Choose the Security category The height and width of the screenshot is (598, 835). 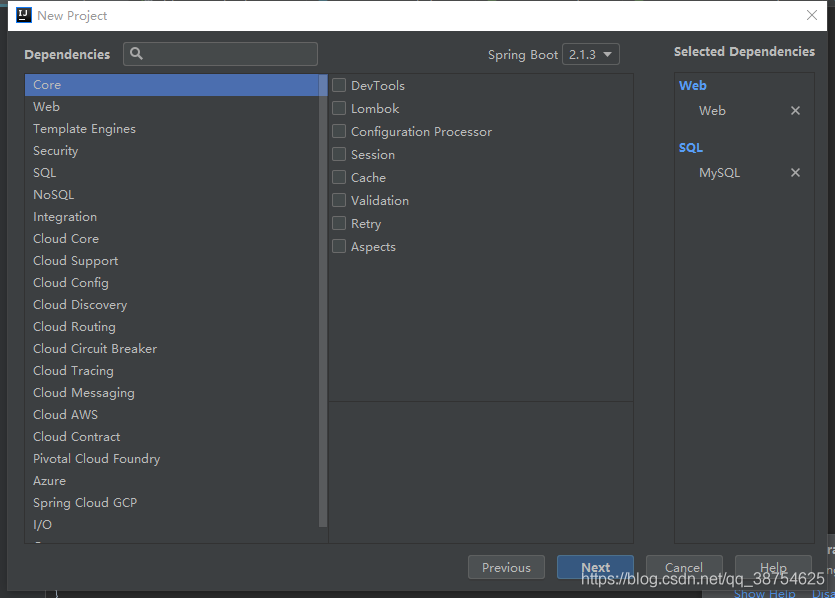tap(171, 151)
